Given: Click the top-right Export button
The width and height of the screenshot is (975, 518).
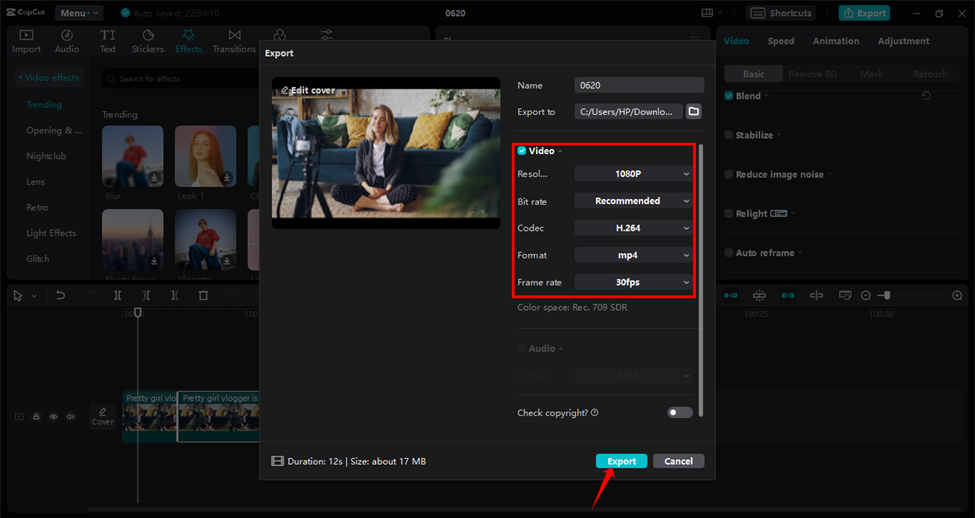Looking at the screenshot, I should [x=864, y=13].
